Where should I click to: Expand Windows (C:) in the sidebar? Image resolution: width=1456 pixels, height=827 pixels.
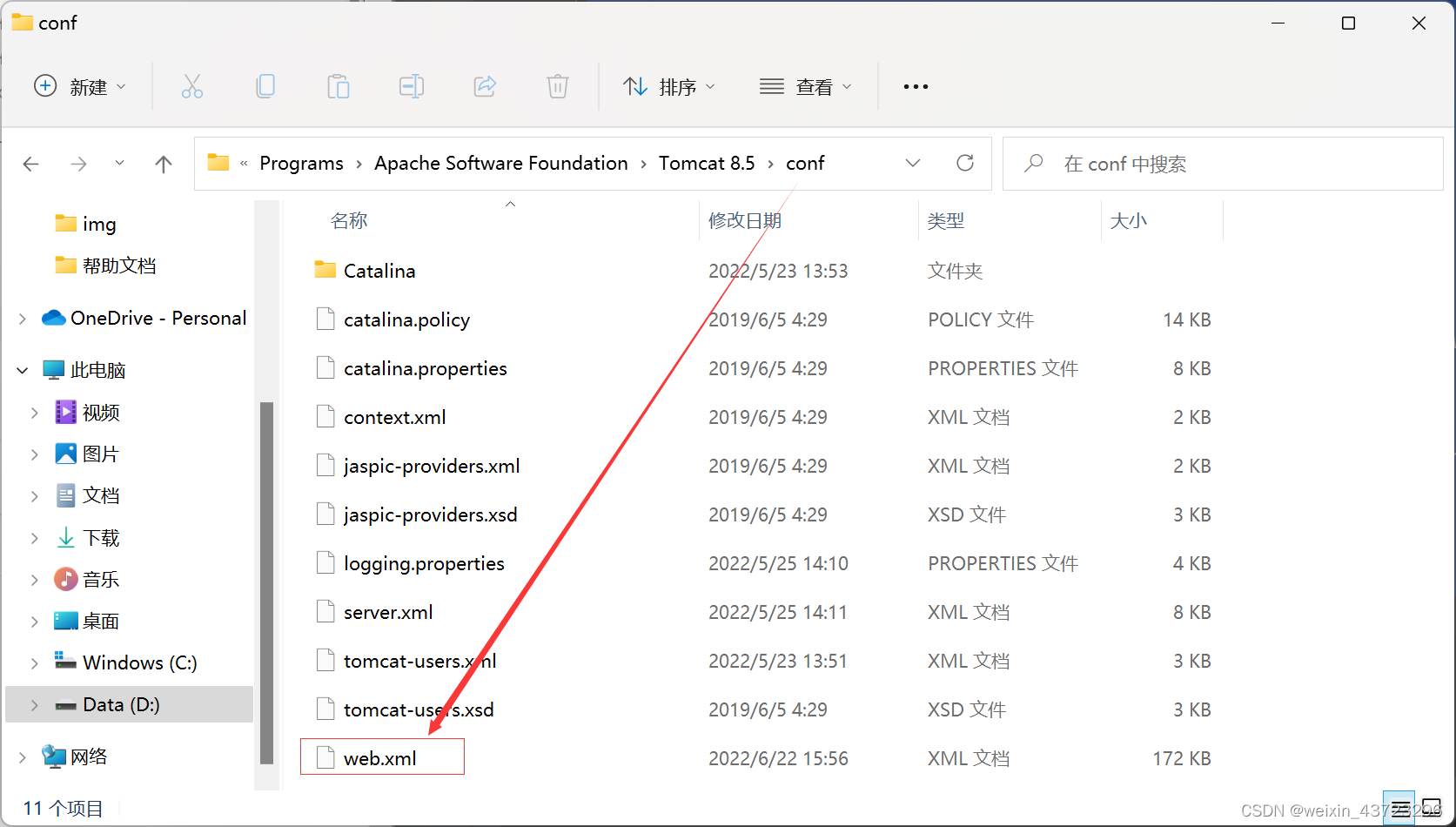[34, 662]
